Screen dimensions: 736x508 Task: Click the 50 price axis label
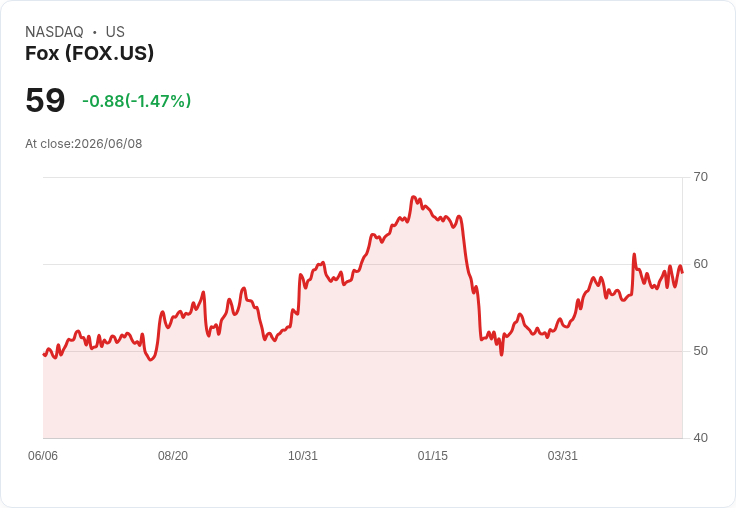pos(700,351)
